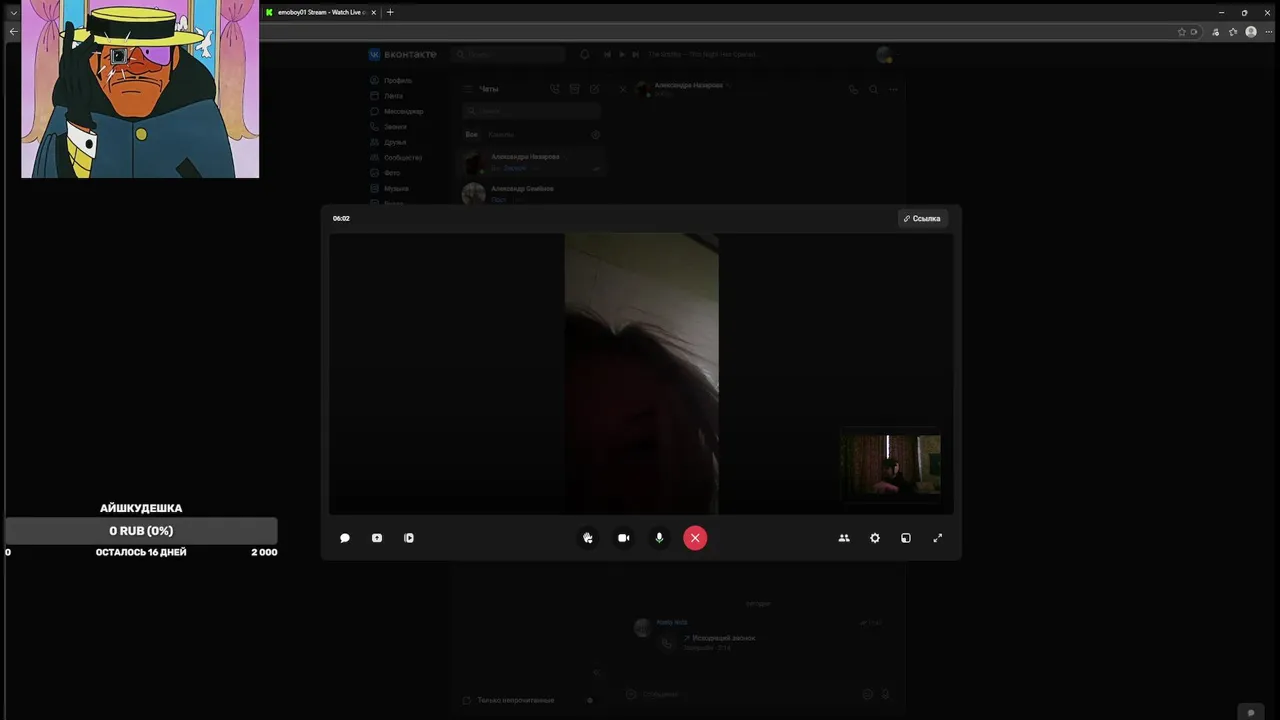
Task: Open VK notifications bell
Action: 585,54
